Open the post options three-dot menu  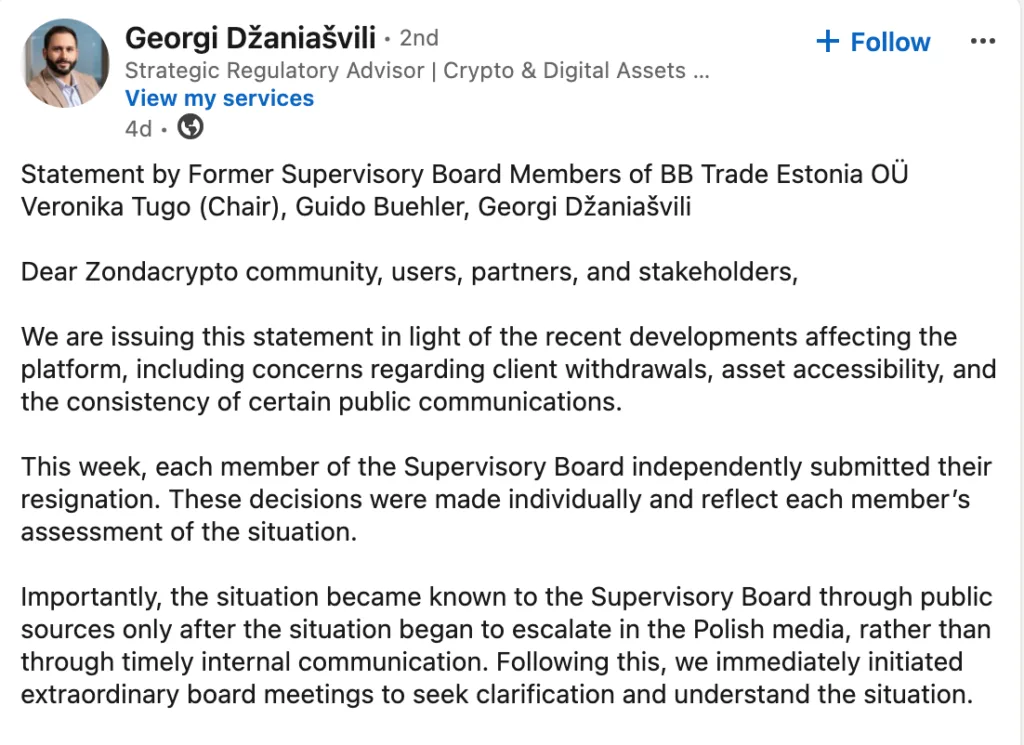(982, 40)
